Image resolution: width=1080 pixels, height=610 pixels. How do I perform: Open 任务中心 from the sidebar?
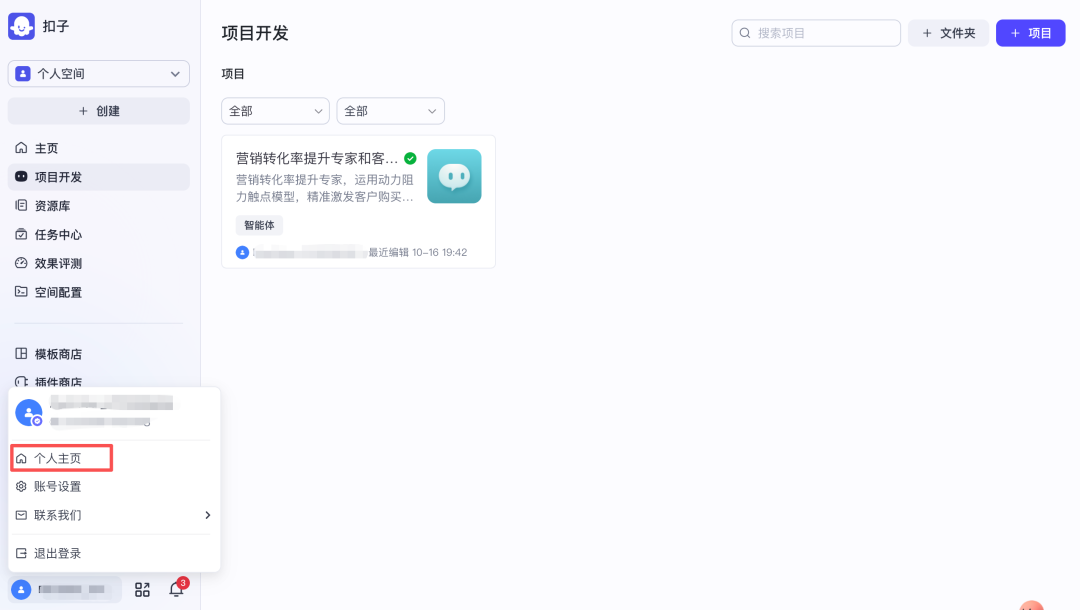tap(98, 235)
